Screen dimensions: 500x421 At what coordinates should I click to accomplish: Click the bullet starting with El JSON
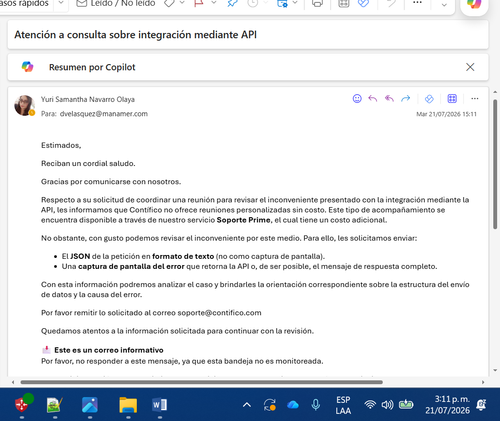coord(193,256)
